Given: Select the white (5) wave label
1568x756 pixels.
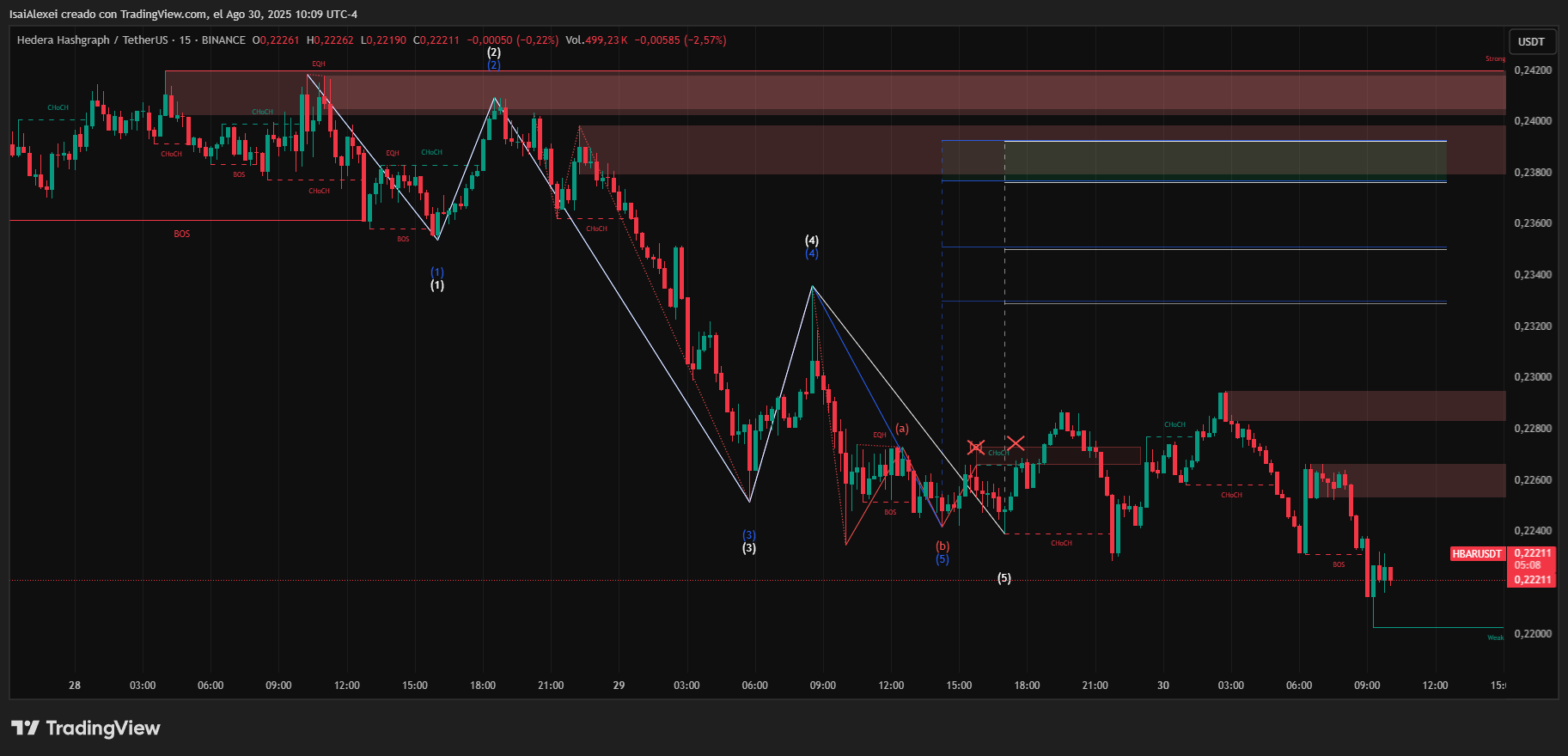Looking at the screenshot, I should [x=1004, y=578].
